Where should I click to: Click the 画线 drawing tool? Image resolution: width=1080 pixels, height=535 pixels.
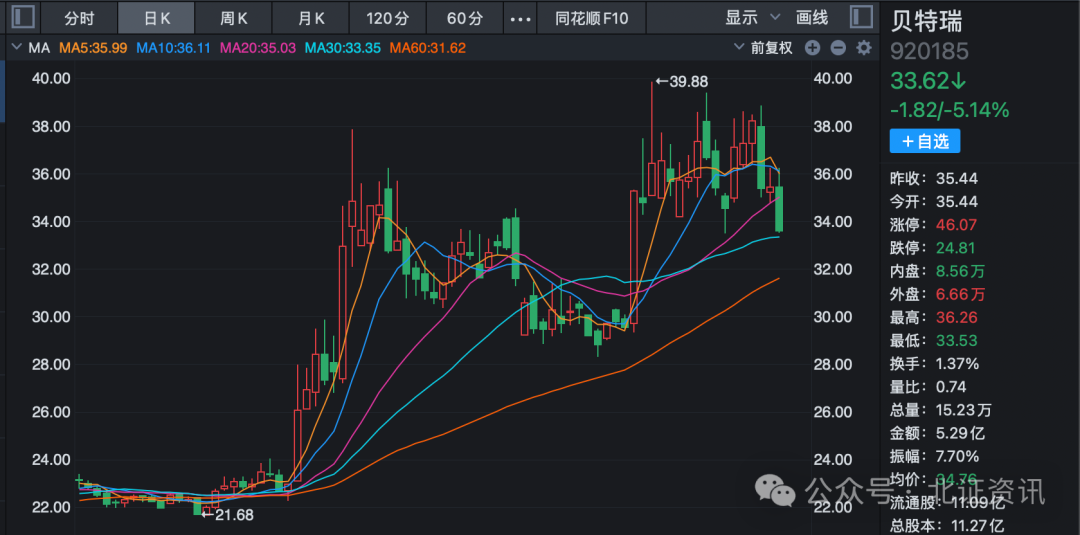(x=812, y=18)
